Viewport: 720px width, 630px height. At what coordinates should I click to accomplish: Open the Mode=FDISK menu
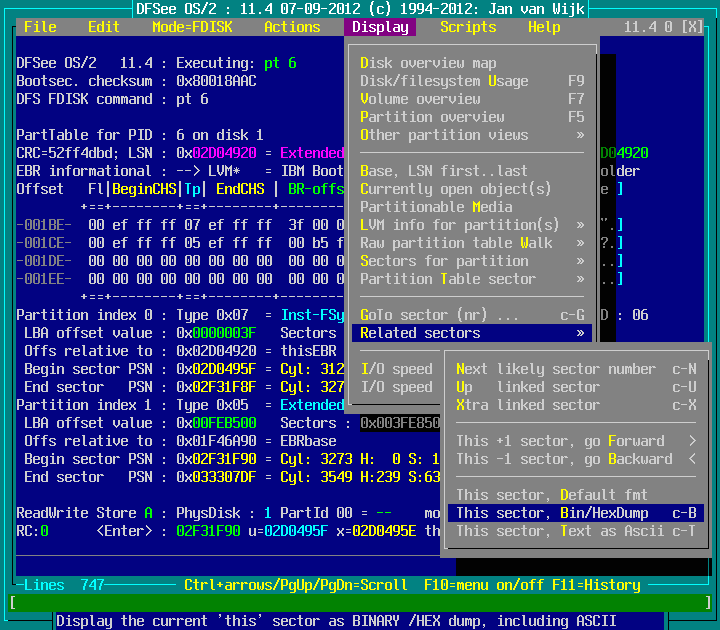pyautogui.click(x=192, y=27)
